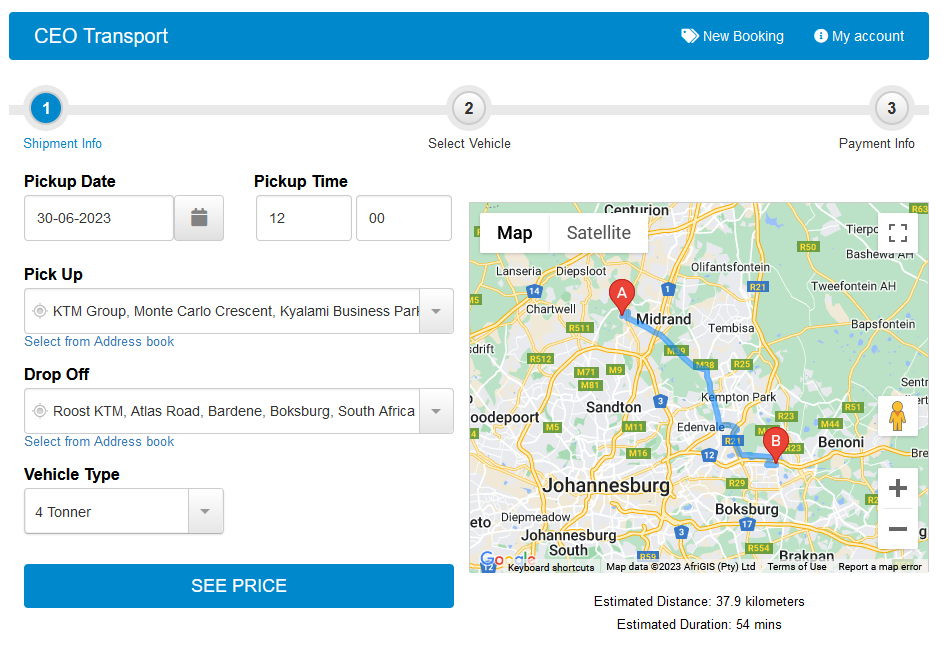This screenshot has width=943, height=658.
Task: Open map Terms of Use link
Action: (x=797, y=567)
